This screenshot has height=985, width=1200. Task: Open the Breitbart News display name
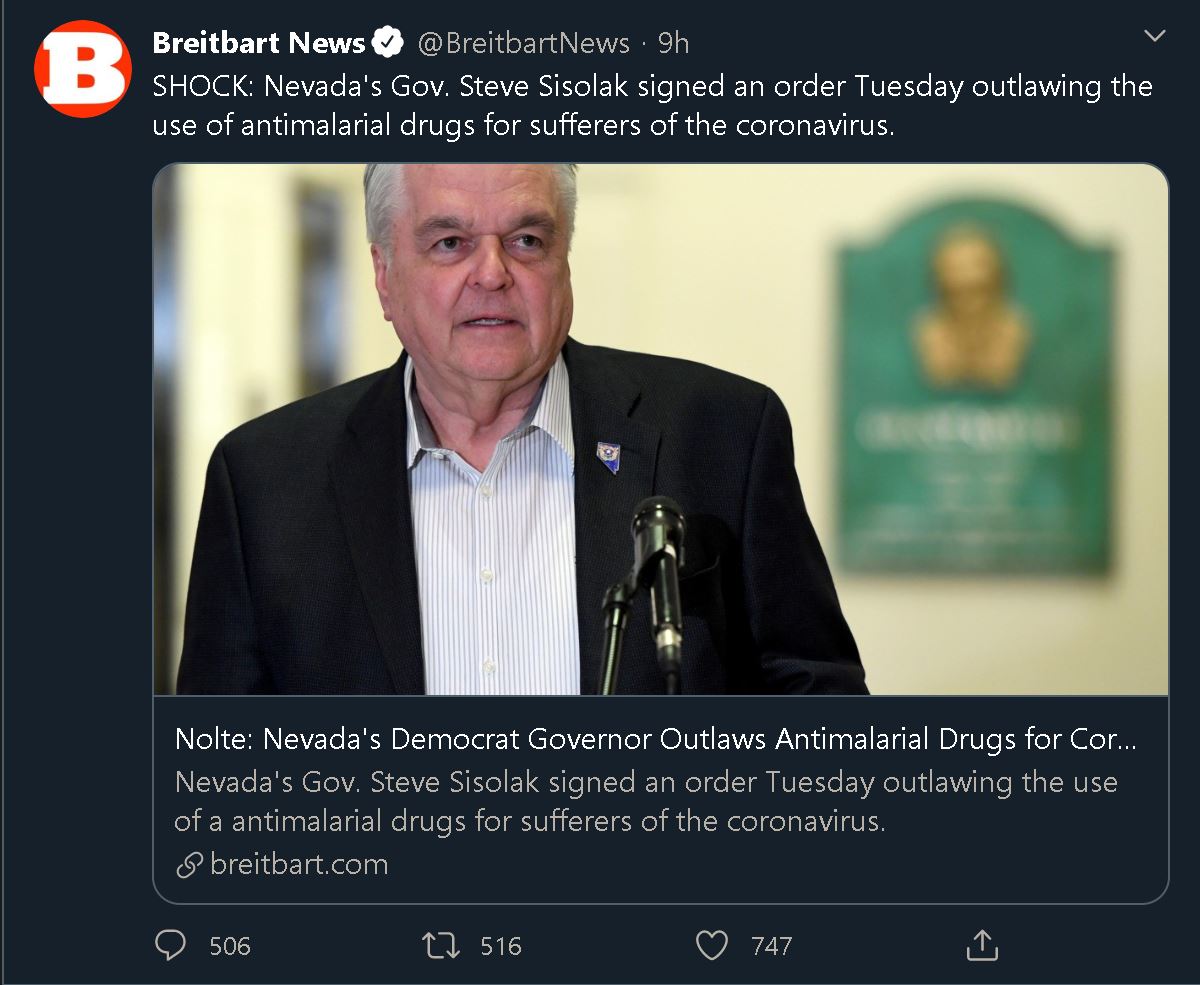pyautogui.click(x=259, y=43)
